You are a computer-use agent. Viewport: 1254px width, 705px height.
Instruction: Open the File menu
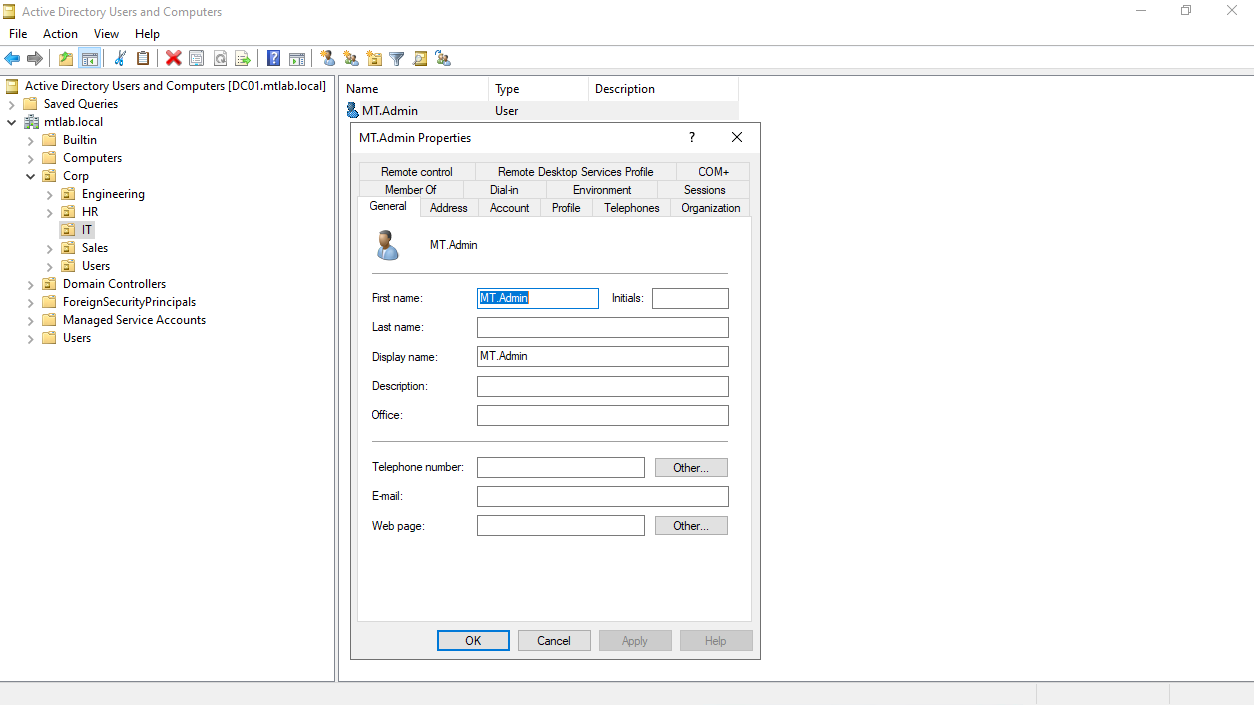pos(18,34)
